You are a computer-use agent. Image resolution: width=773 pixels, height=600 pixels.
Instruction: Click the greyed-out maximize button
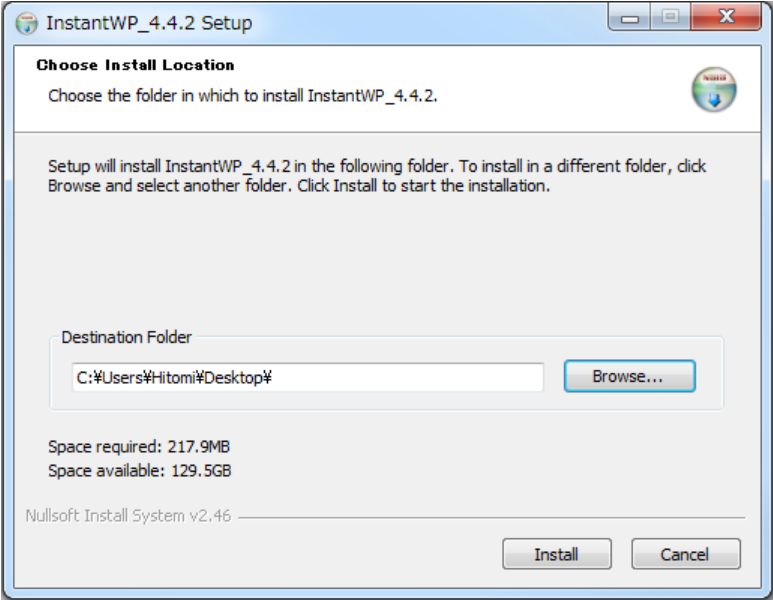coord(670,18)
